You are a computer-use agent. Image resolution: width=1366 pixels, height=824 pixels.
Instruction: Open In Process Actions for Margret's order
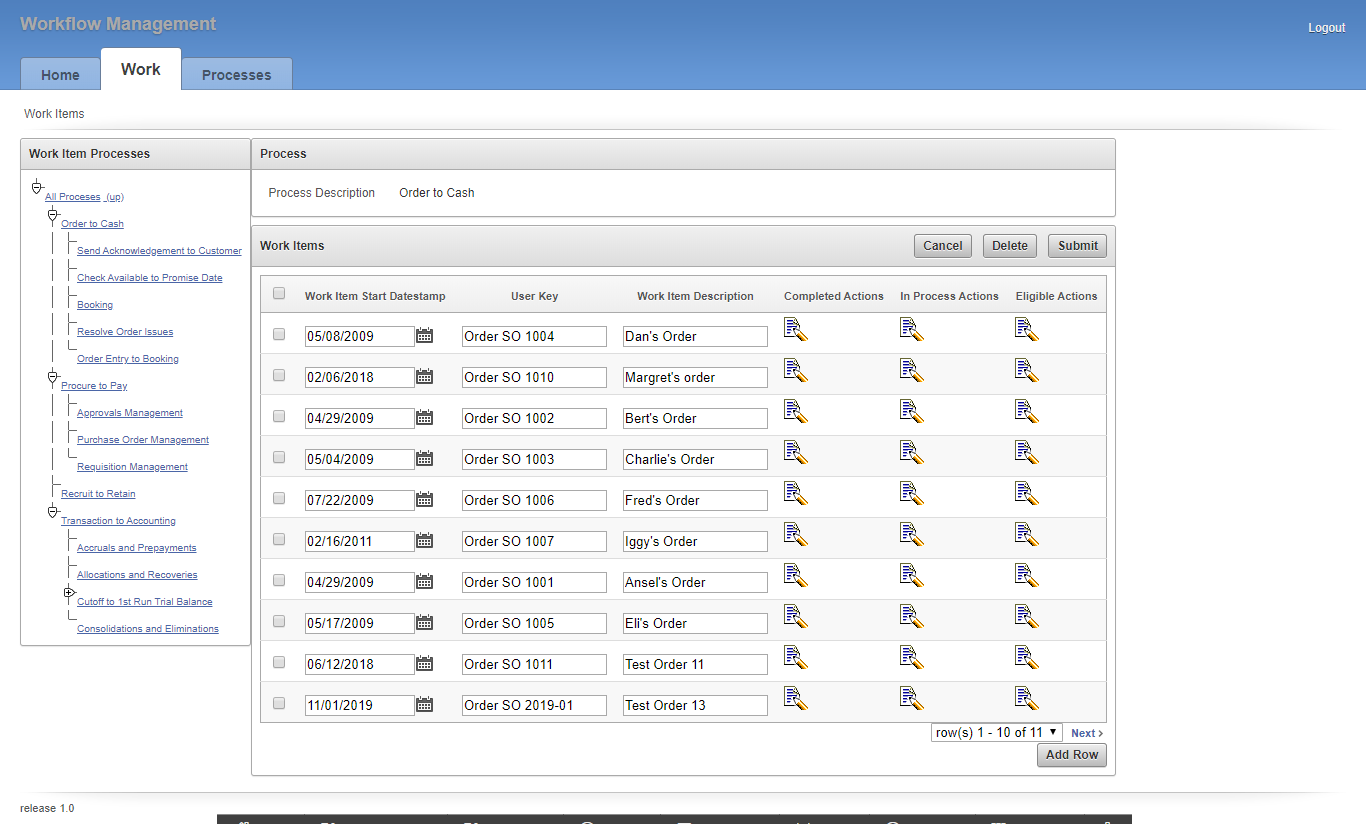(x=911, y=370)
